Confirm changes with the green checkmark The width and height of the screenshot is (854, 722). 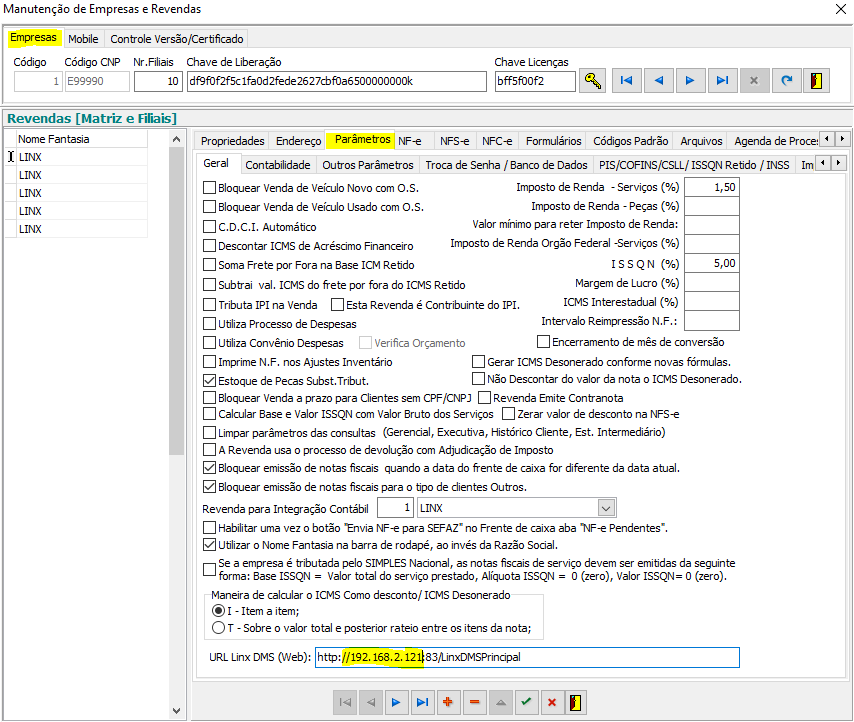point(526,702)
